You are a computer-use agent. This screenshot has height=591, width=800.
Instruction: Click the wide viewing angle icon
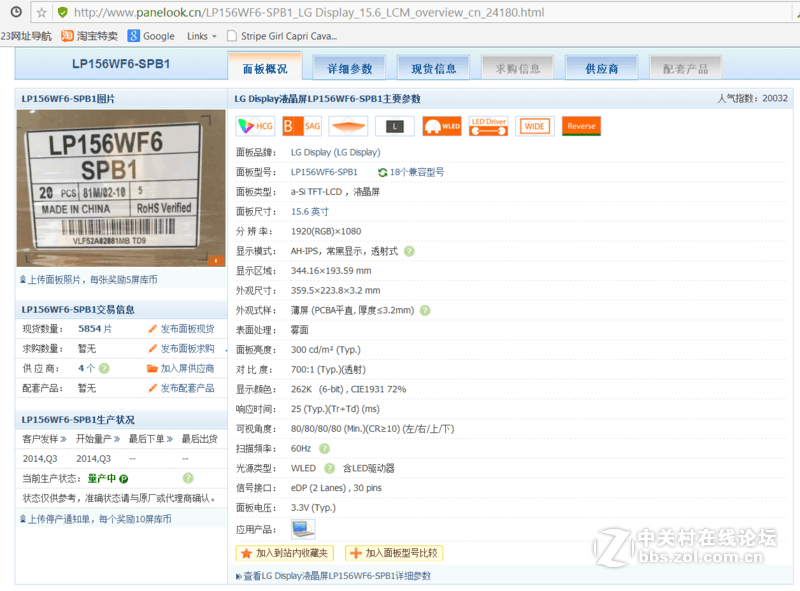tap(348, 126)
